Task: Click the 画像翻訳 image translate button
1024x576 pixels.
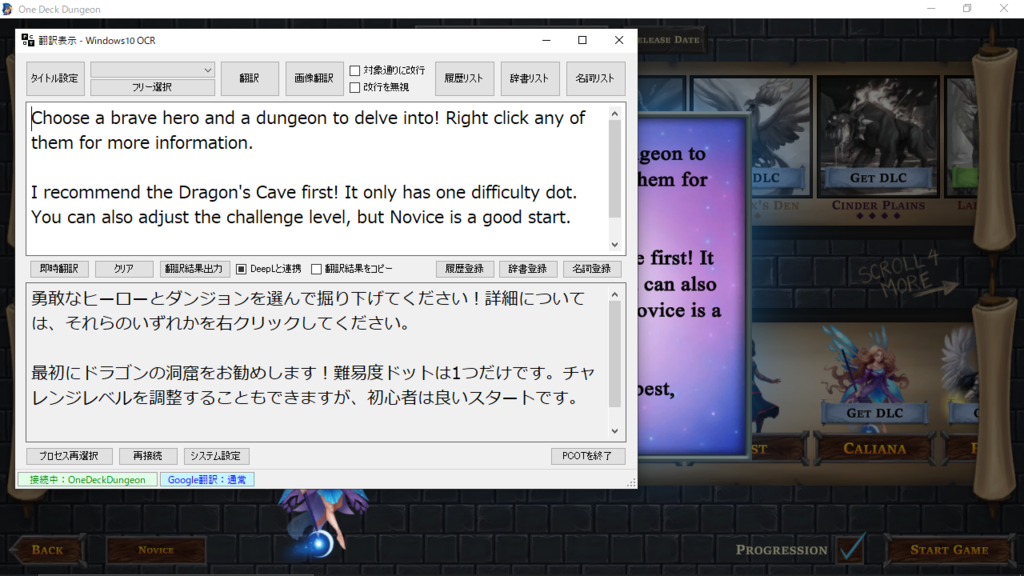Action: pyautogui.click(x=314, y=78)
